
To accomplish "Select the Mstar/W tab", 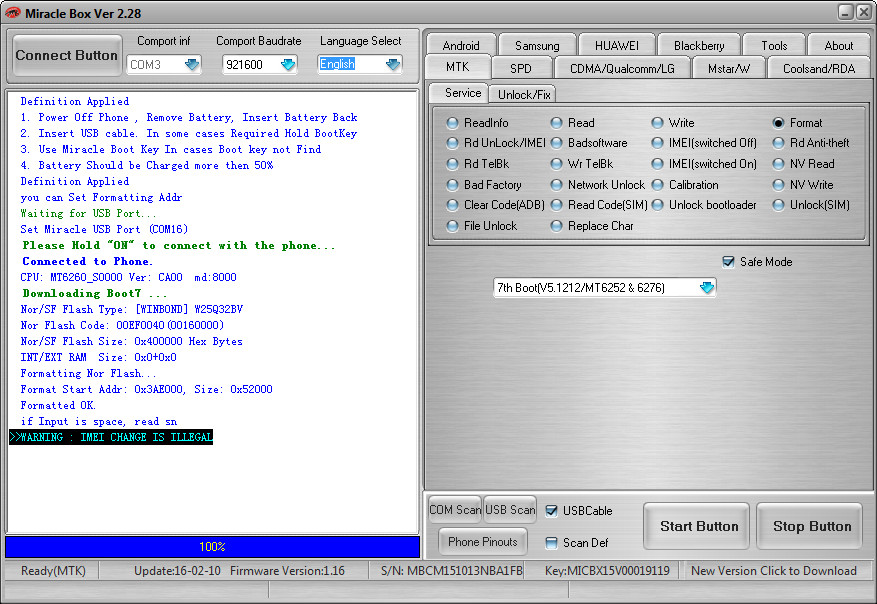I will (729, 68).
